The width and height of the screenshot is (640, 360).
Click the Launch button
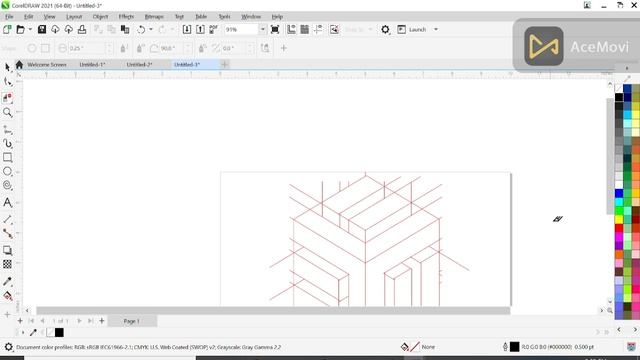click(413, 29)
